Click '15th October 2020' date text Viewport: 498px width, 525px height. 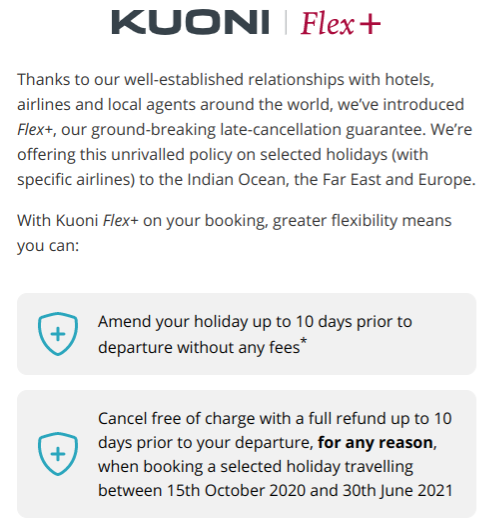[x=236, y=491]
